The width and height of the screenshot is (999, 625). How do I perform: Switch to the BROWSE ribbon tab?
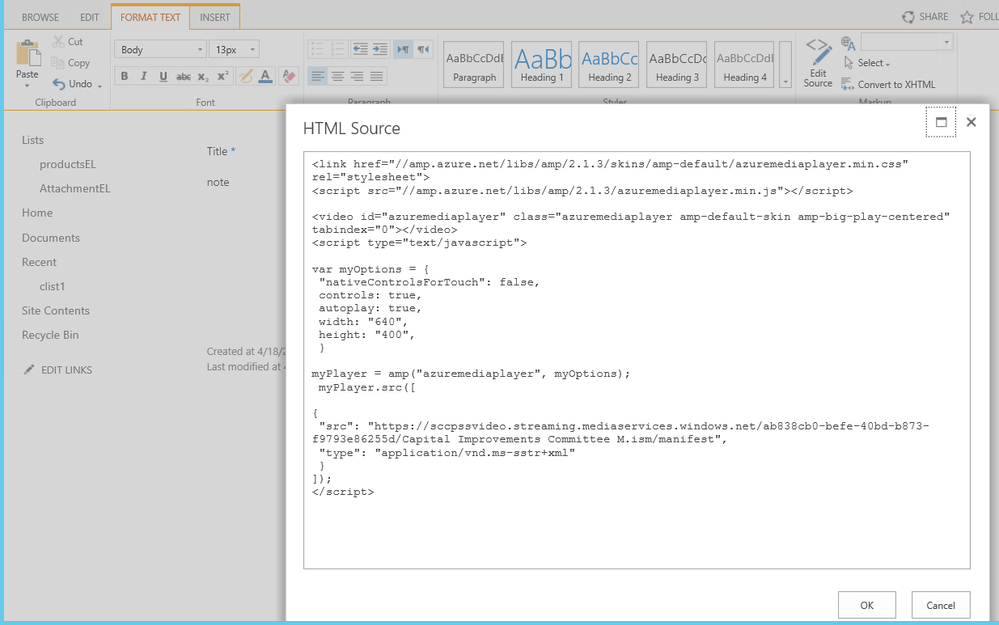40,17
